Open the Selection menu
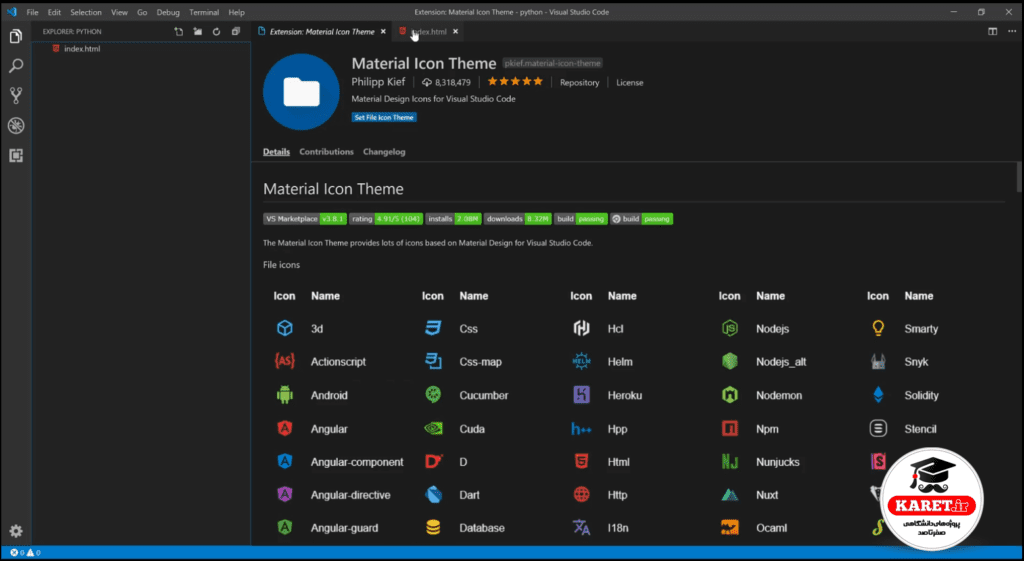Viewport: 1024px width, 561px height. (x=86, y=12)
